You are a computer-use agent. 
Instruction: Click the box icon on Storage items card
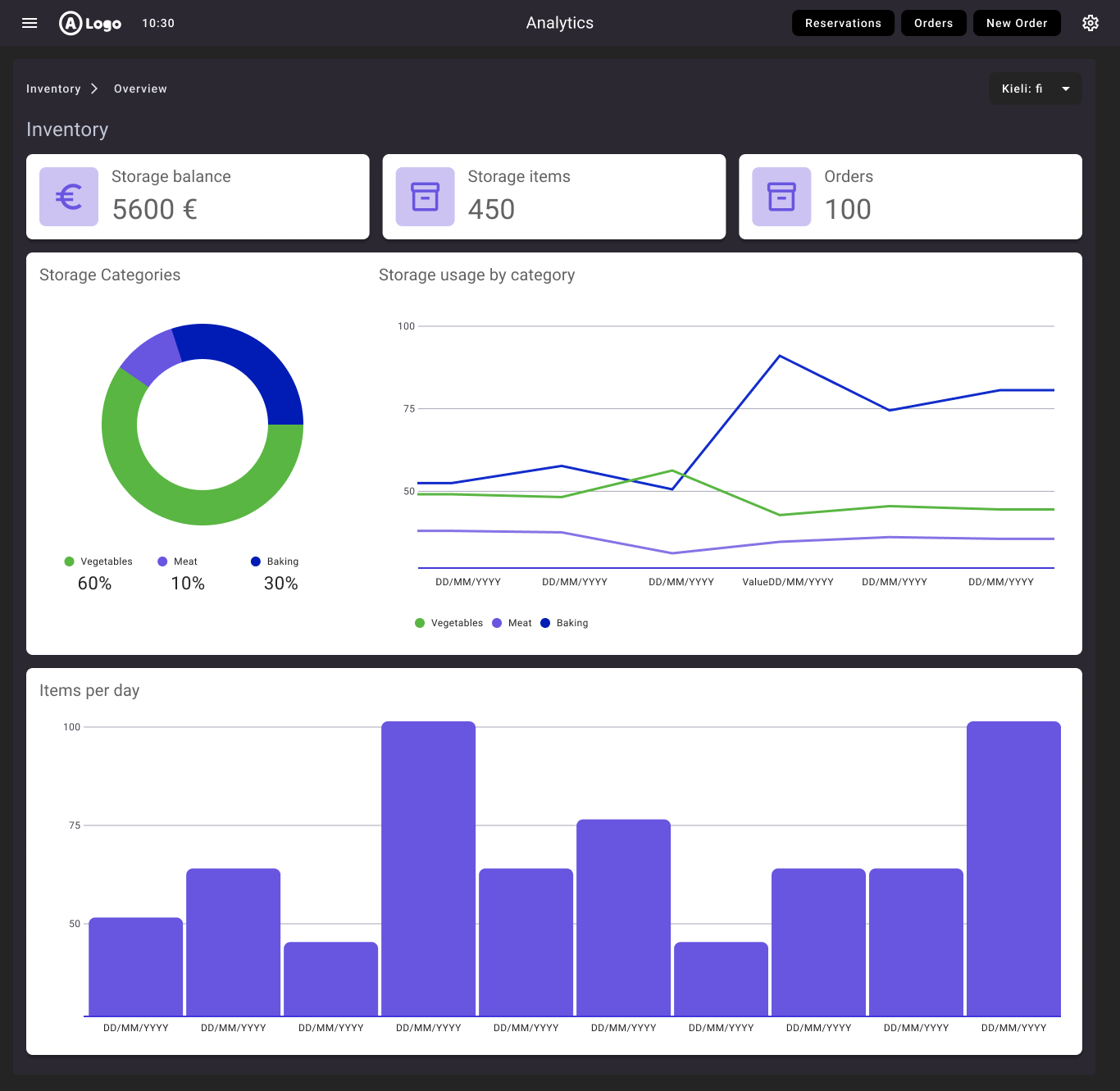[425, 197]
